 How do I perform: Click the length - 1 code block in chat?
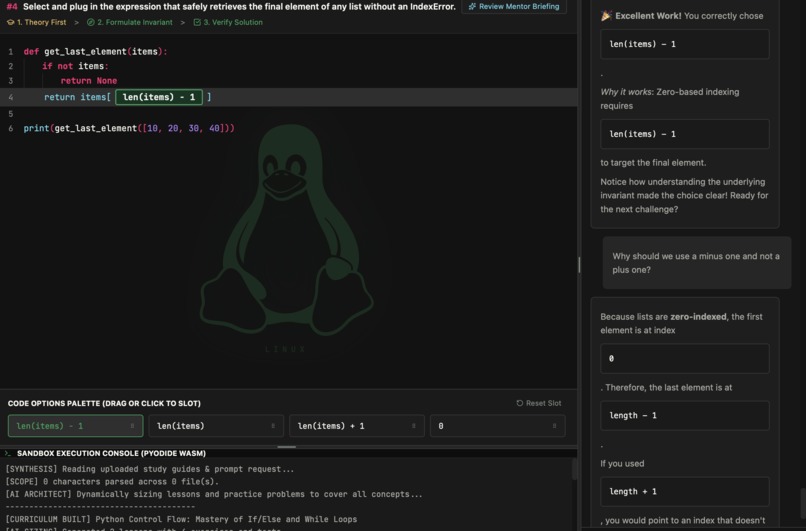click(x=685, y=415)
